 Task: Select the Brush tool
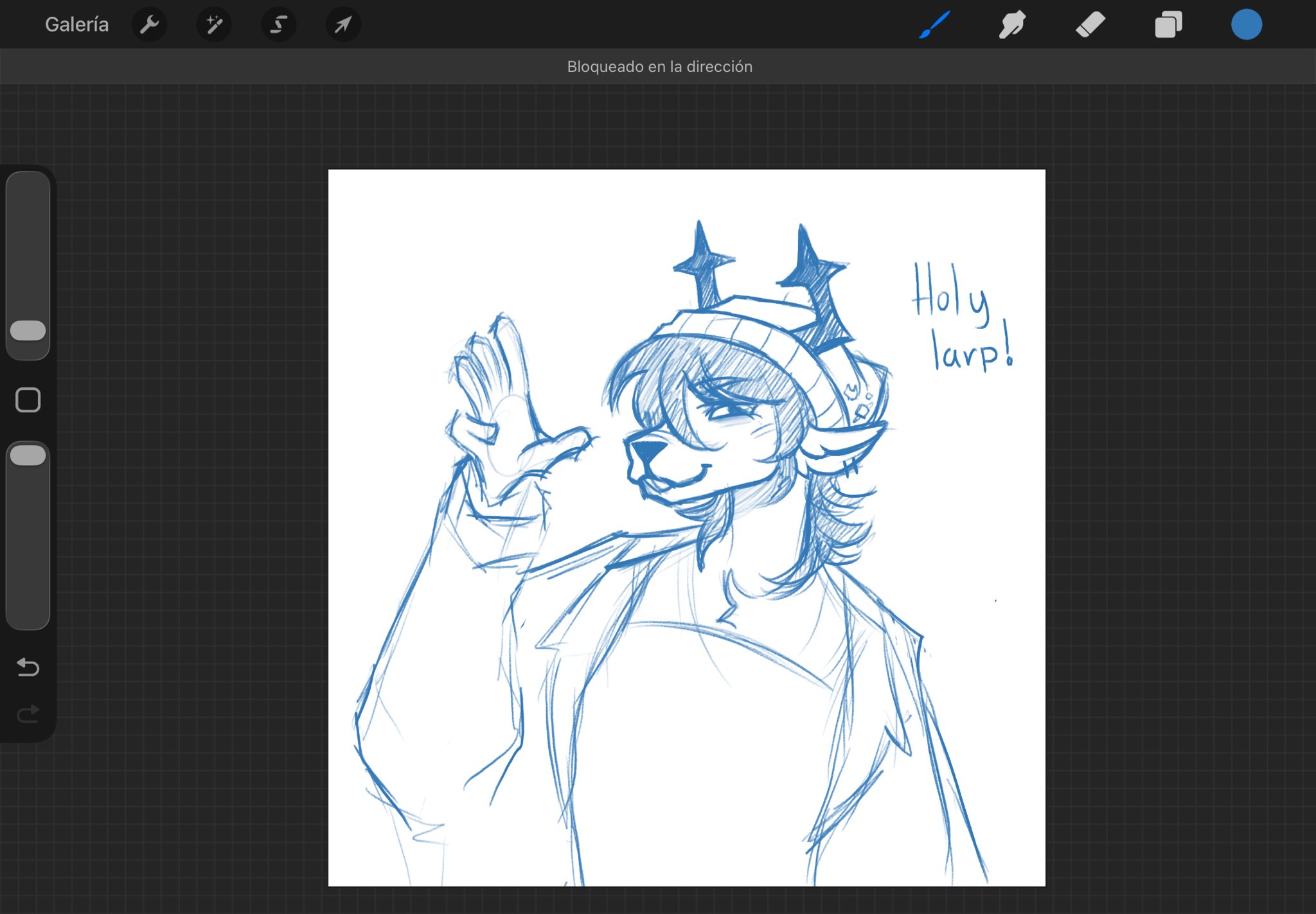934,25
